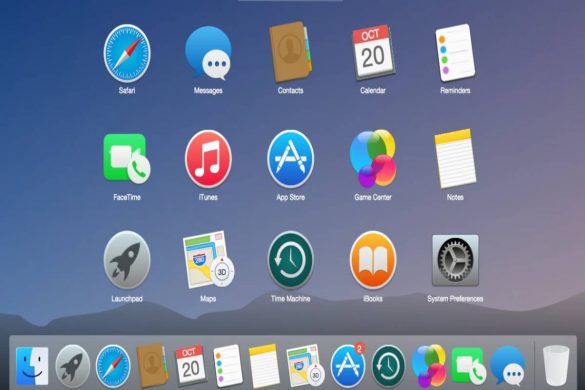Image resolution: width=585 pixels, height=390 pixels.
Task: Click the "Game Center" label text
Action: (x=373, y=197)
